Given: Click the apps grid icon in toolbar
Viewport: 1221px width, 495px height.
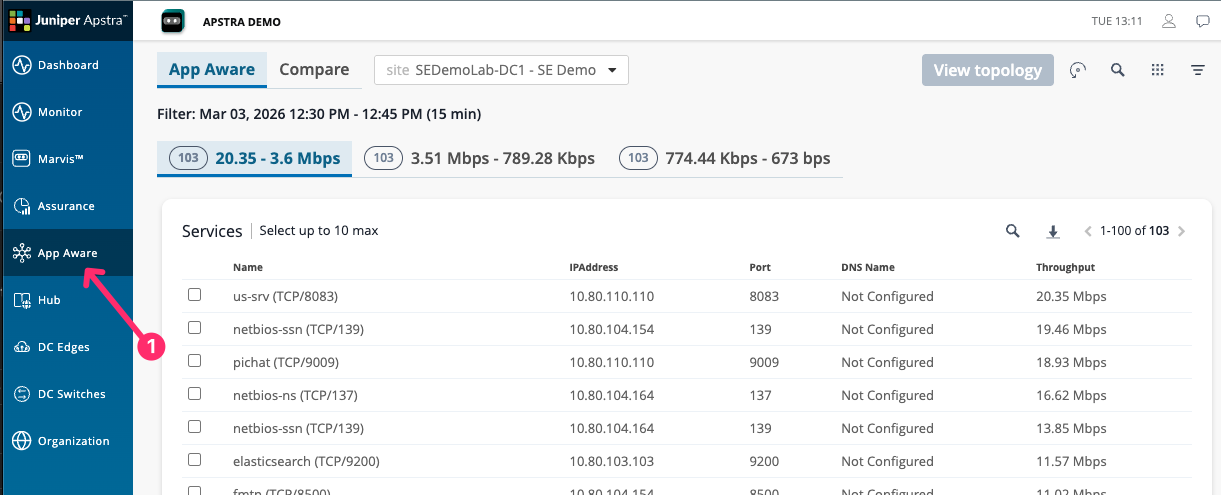Looking at the screenshot, I should pos(1157,70).
